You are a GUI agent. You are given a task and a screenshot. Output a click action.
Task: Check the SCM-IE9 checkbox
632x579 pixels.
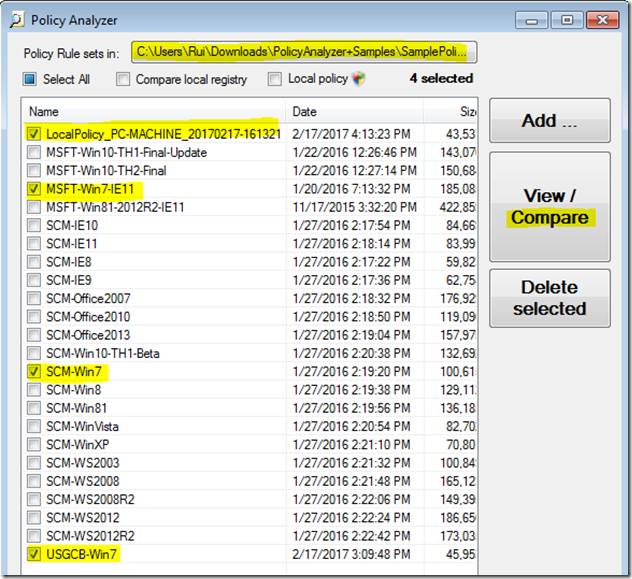click(x=34, y=280)
